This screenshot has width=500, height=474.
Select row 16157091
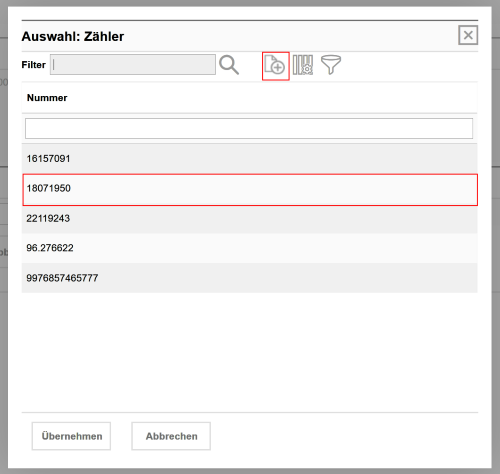pos(249,159)
